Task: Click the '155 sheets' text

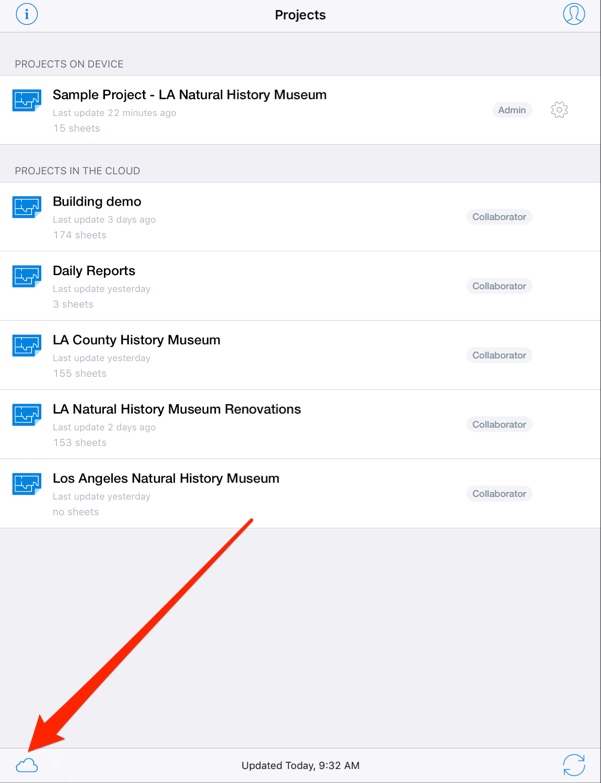Action: click(x=79, y=374)
